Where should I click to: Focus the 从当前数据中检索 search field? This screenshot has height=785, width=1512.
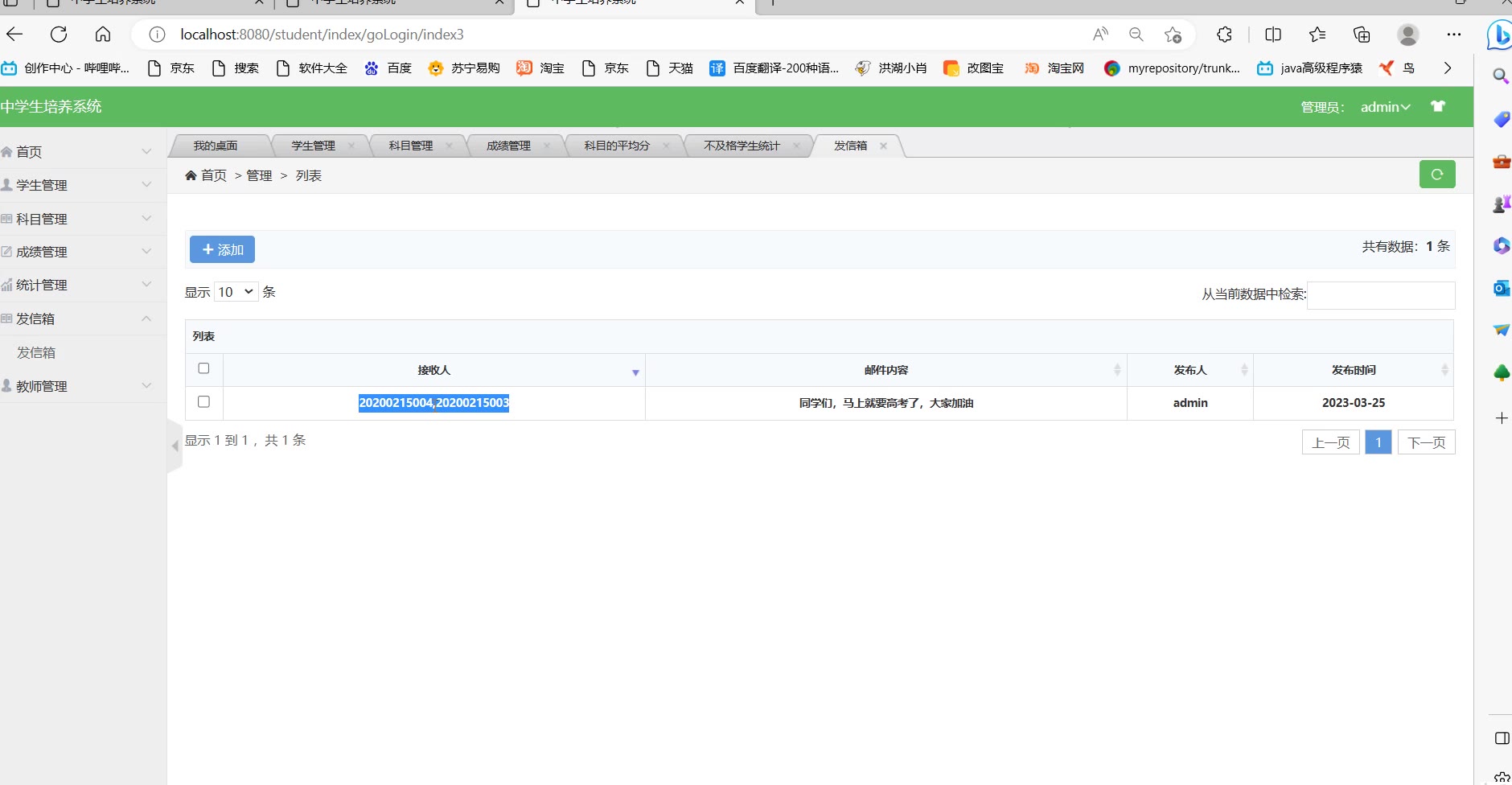1381,295
